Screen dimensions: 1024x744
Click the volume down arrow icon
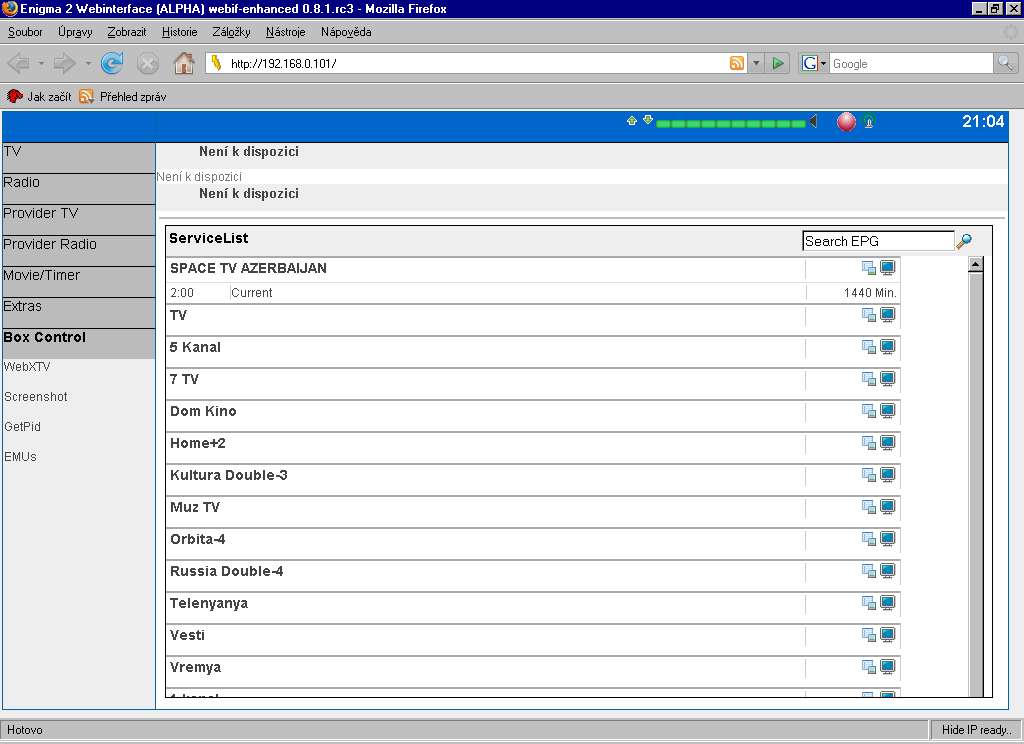point(648,120)
